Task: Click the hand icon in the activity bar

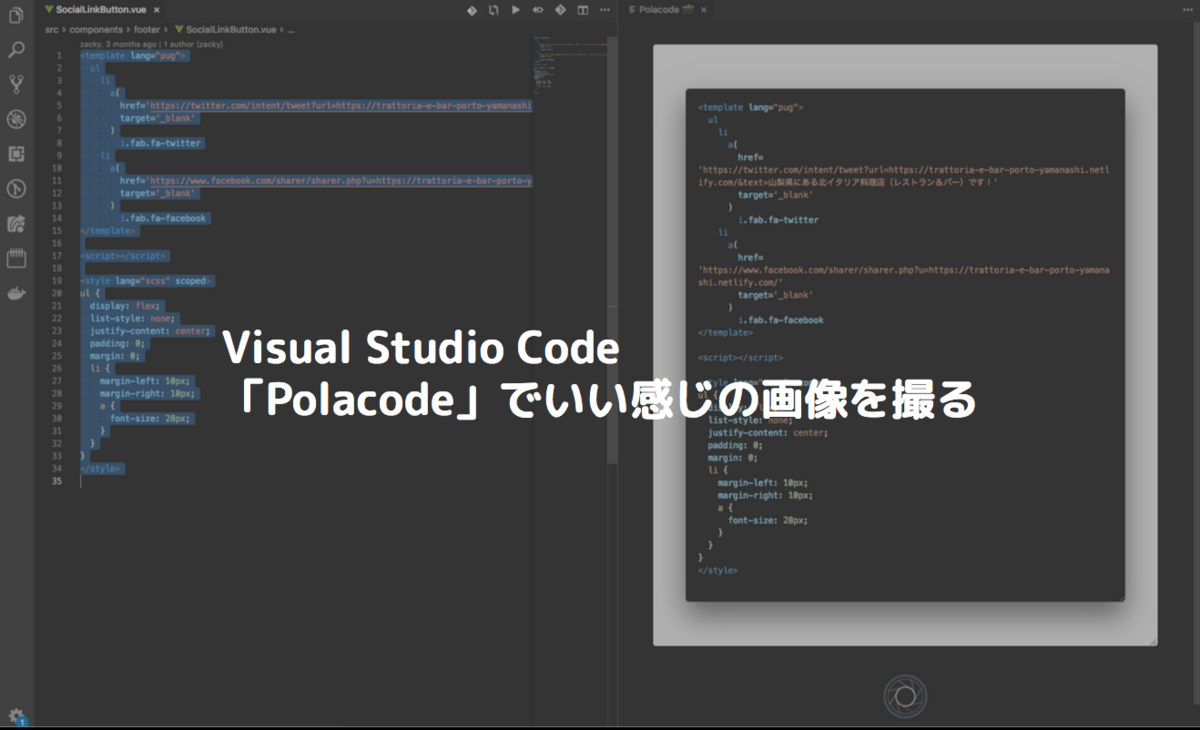Action: pyautogui.click(x=14, y=293)
